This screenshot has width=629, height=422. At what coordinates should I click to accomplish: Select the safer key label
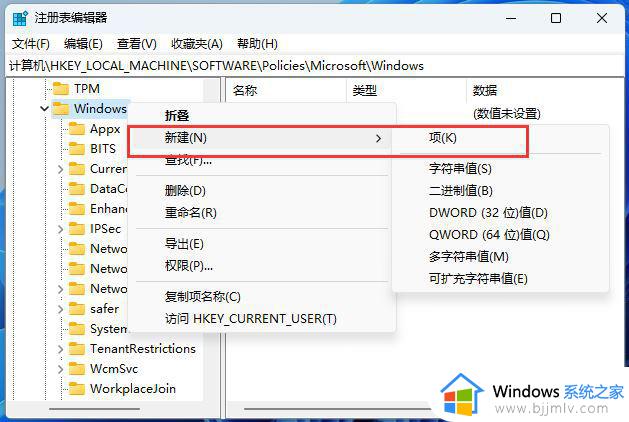coord(104,308)
